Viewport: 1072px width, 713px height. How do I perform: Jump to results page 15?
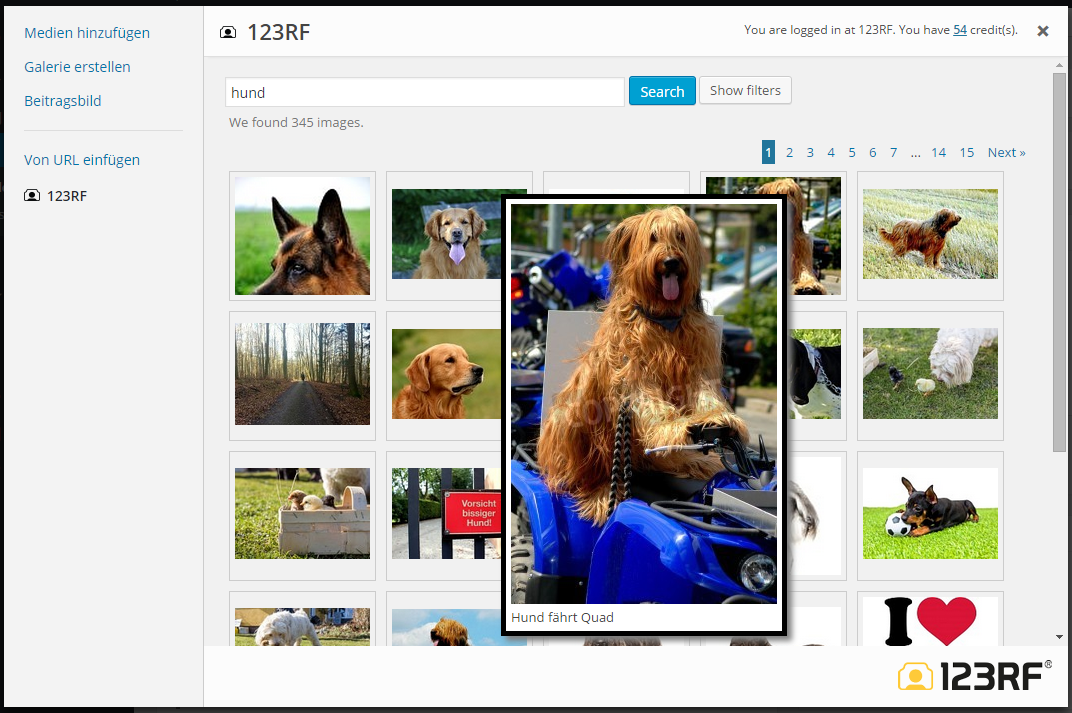point(966,152)
